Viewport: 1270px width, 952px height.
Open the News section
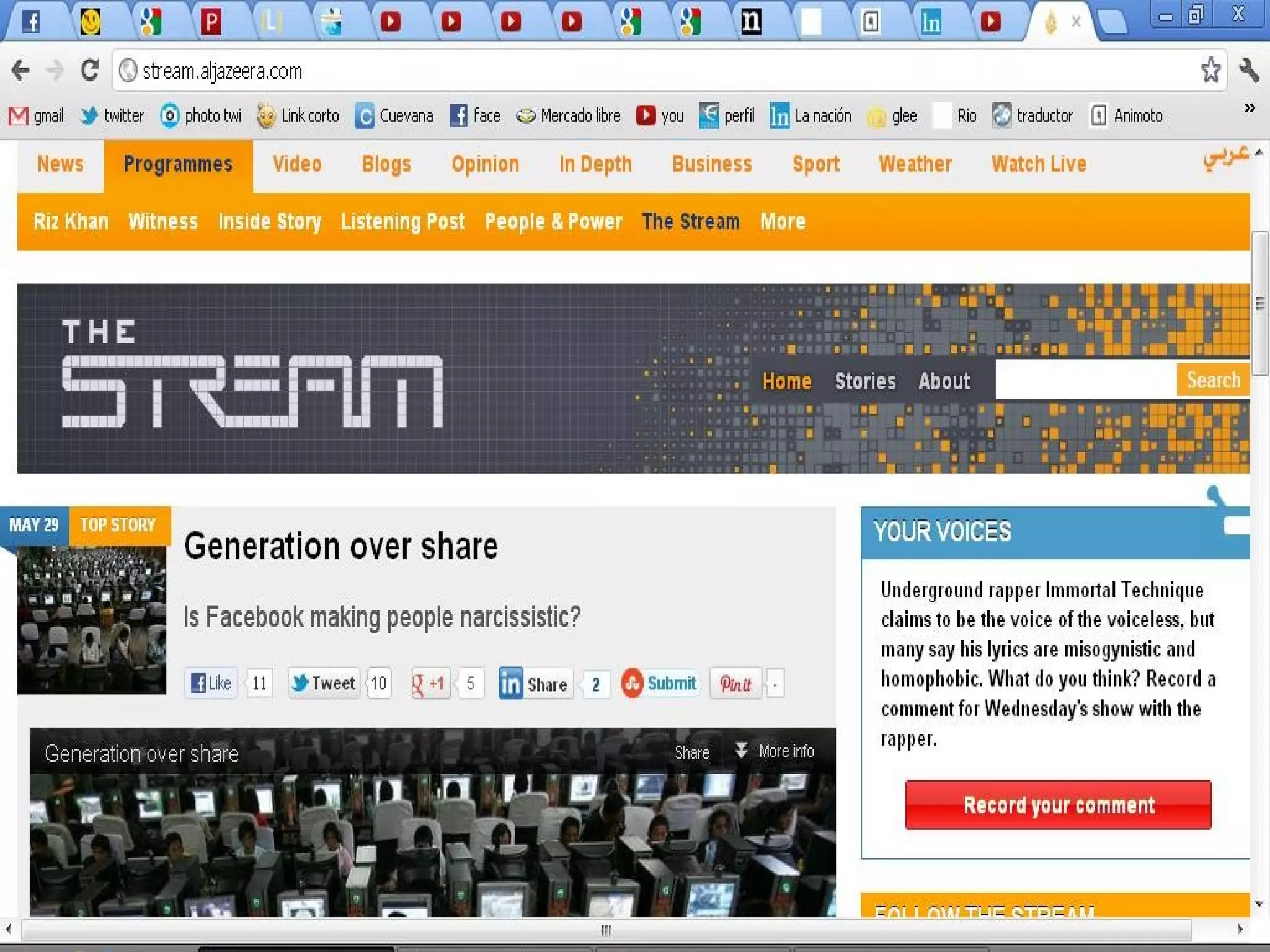tap(60, 164)
